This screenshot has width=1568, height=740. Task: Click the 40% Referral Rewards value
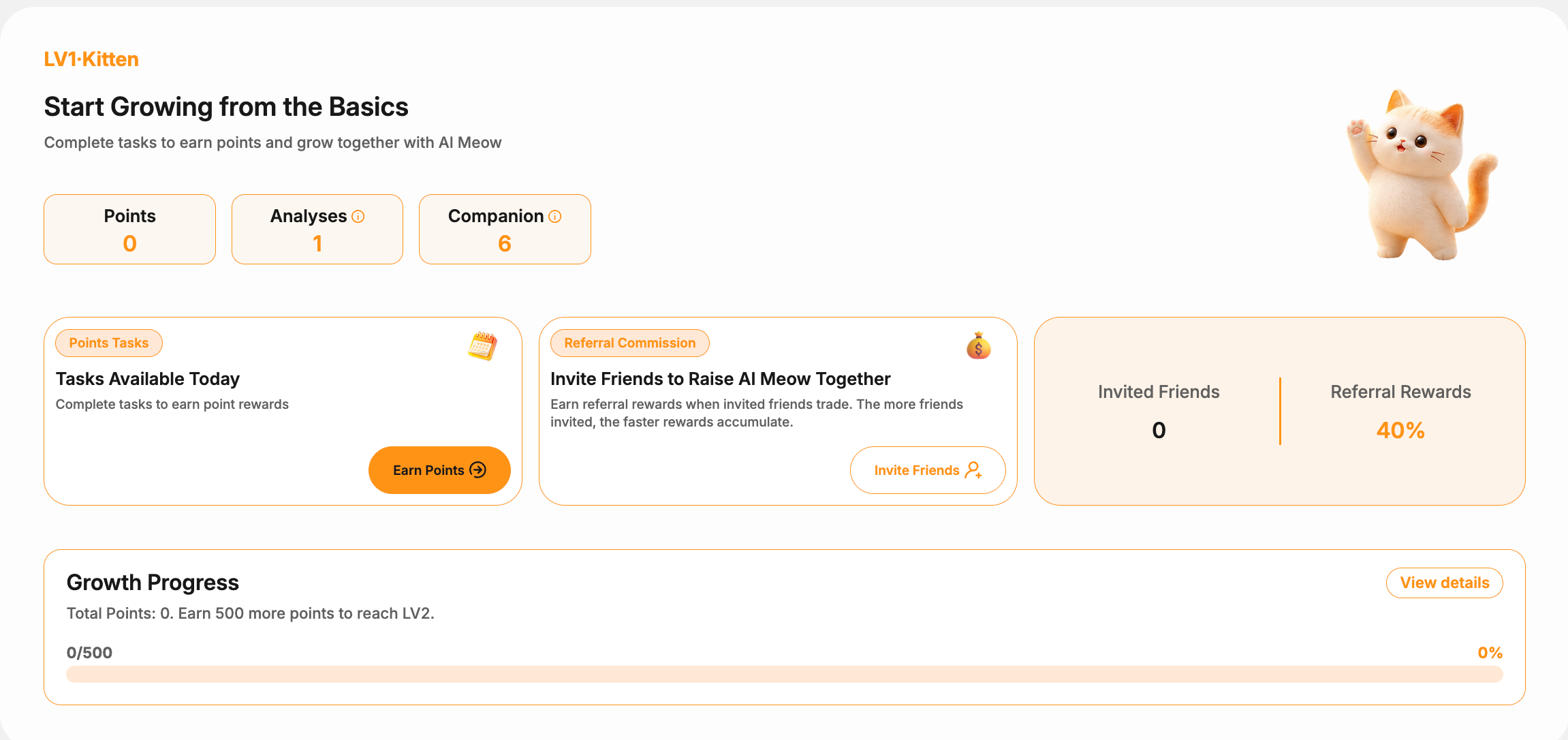1400,431
